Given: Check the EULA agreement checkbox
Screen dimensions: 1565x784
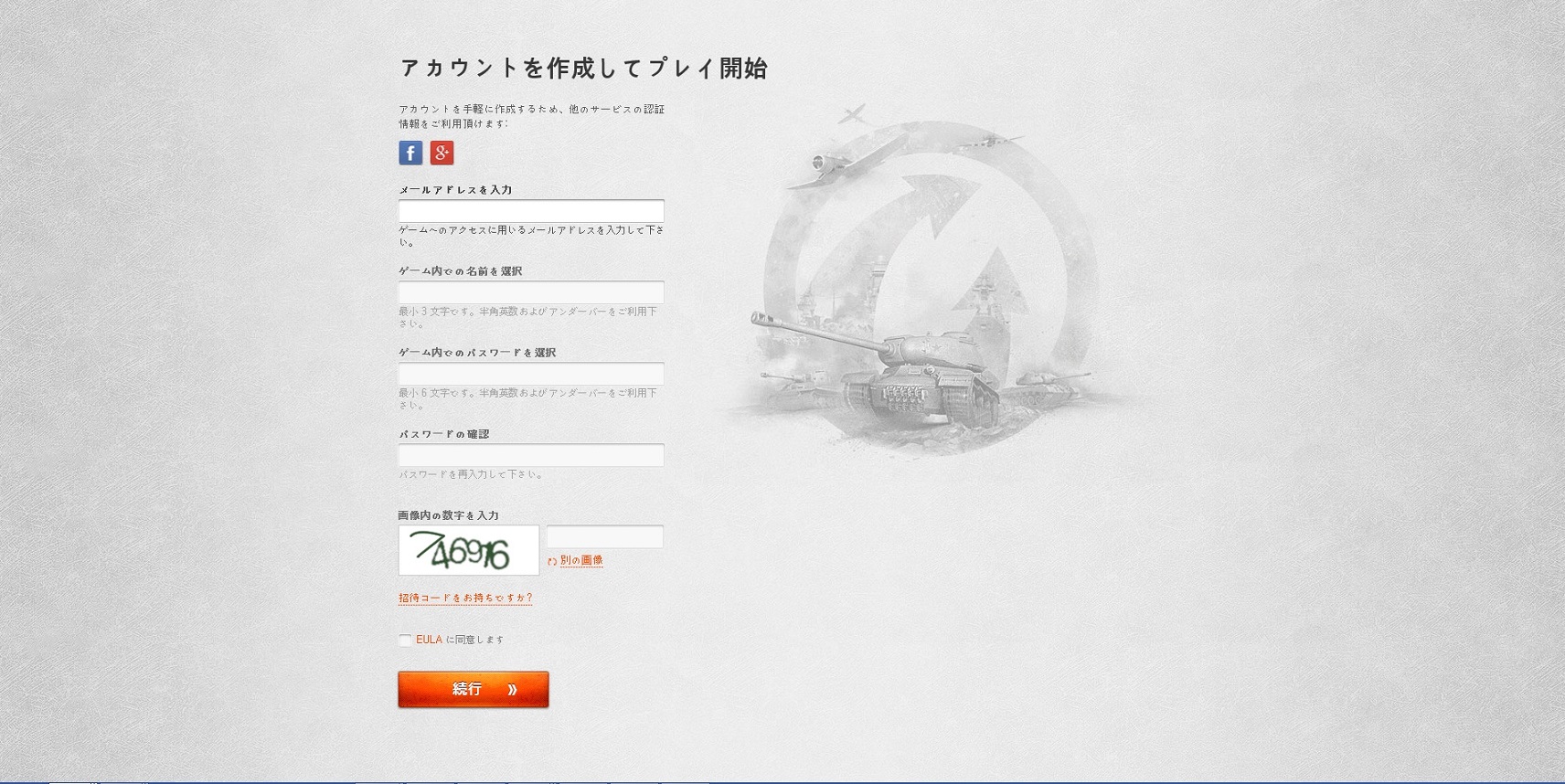Looking at the screenshot, I should point(405,640).
